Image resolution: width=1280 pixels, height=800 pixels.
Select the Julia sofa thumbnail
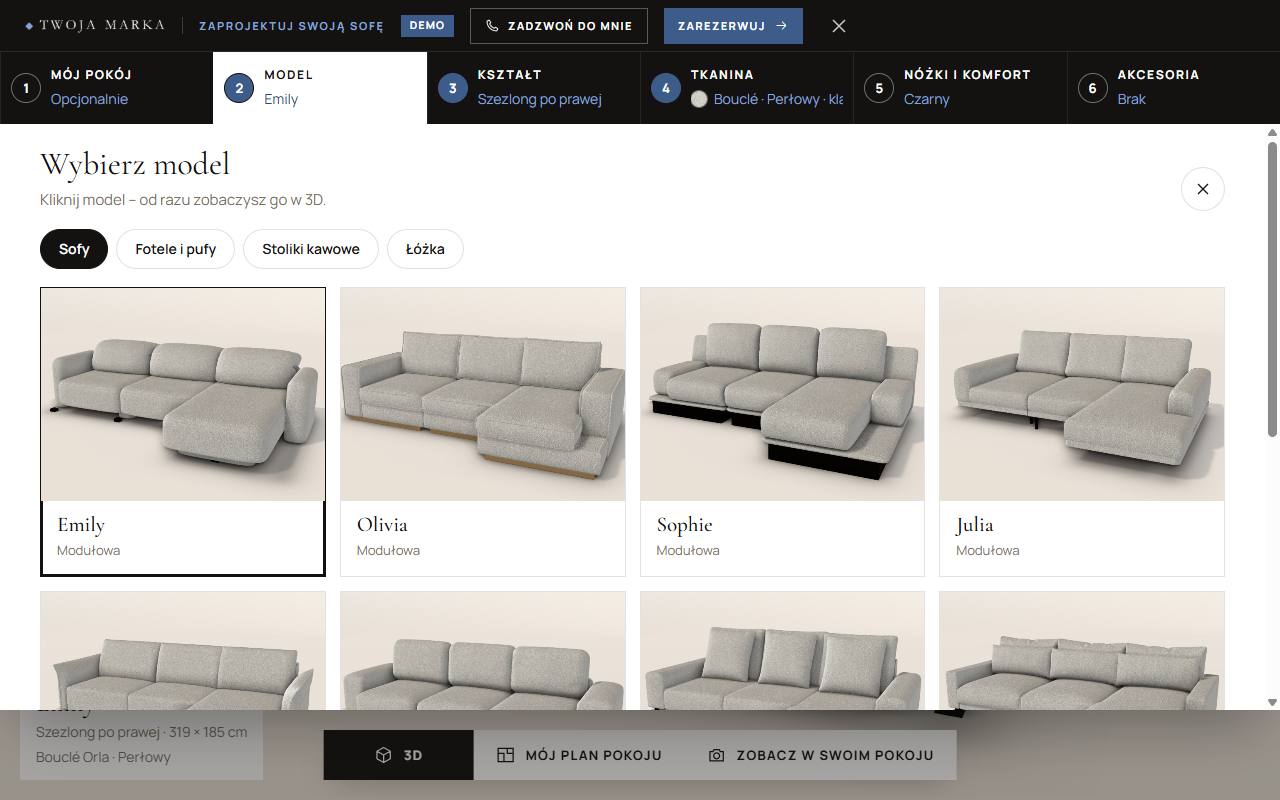point(1082,394)
